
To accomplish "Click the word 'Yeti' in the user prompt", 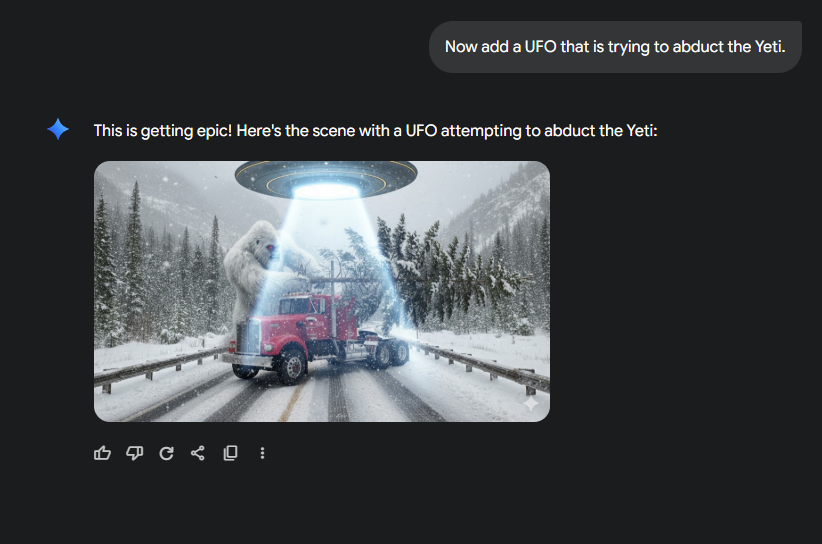I will [770, 47].
